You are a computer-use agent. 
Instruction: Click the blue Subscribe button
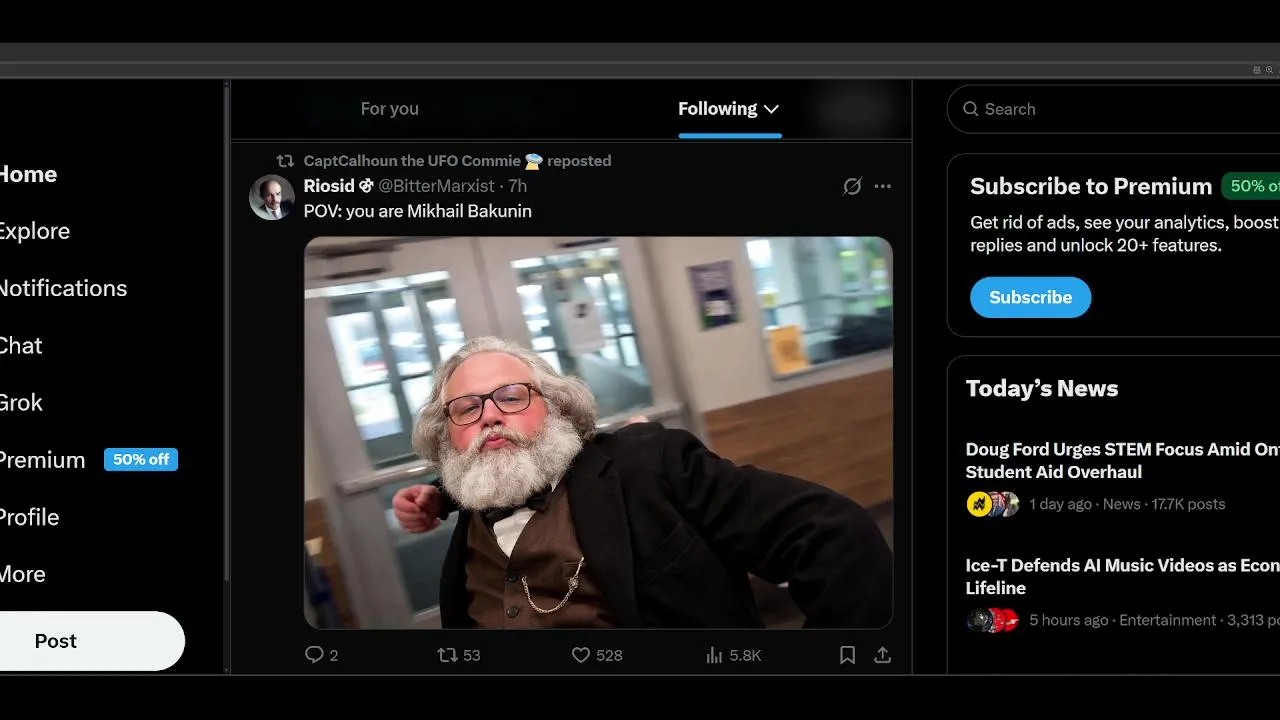[1030, 297]
